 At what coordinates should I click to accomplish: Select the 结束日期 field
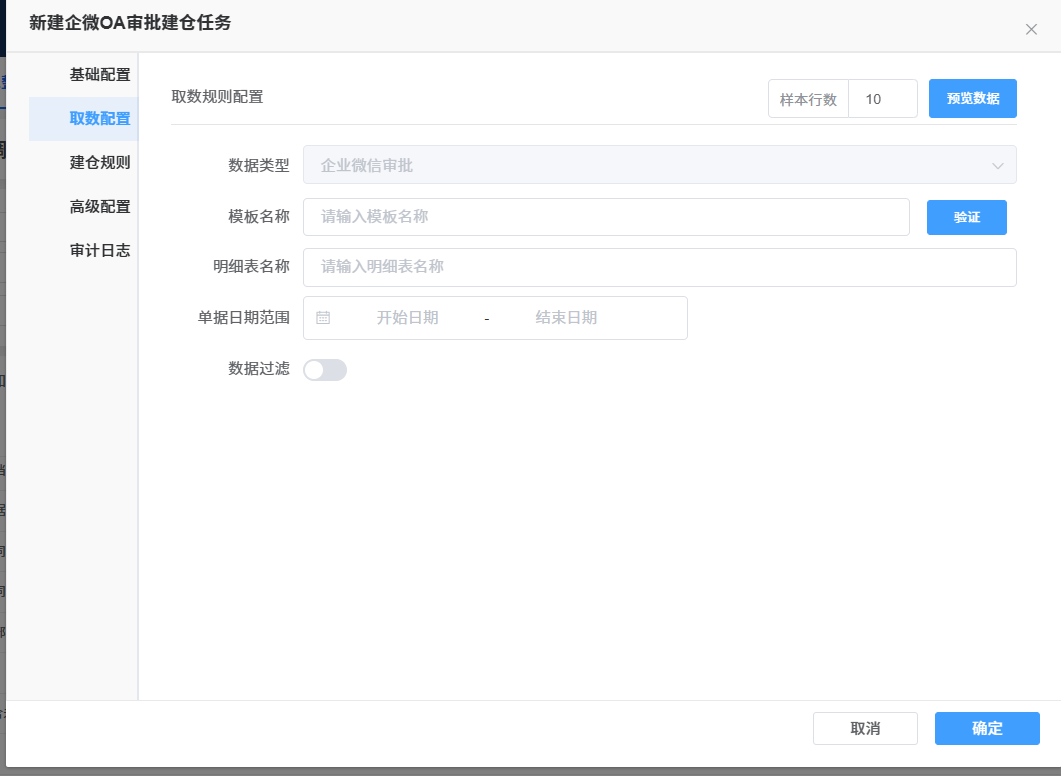pyautogui.click(x=566, y=318)
